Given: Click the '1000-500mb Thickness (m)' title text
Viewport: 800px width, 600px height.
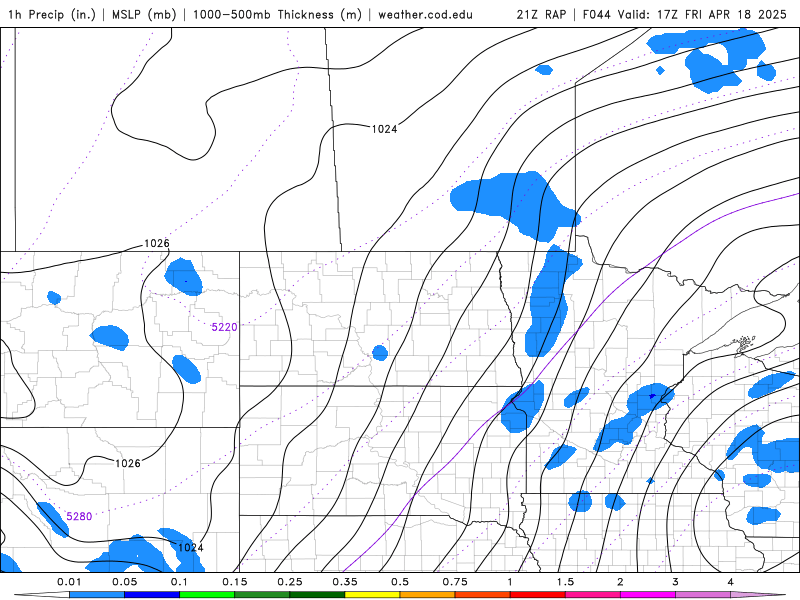Looking at the screenshot, I should tap(277, 14).
